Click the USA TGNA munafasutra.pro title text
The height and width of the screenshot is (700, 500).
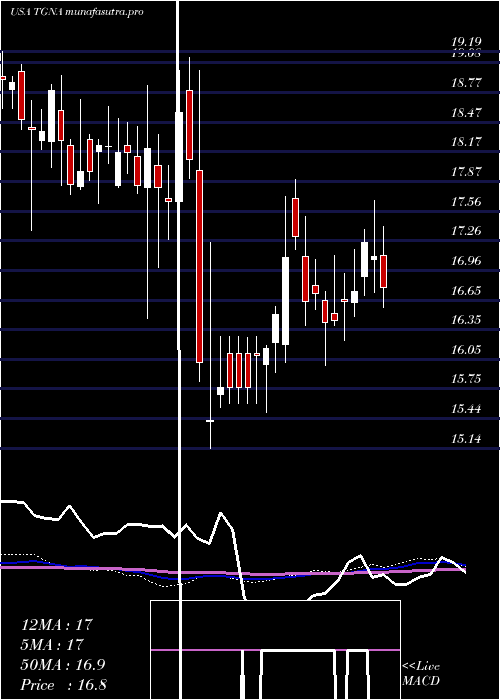(77, 12)
